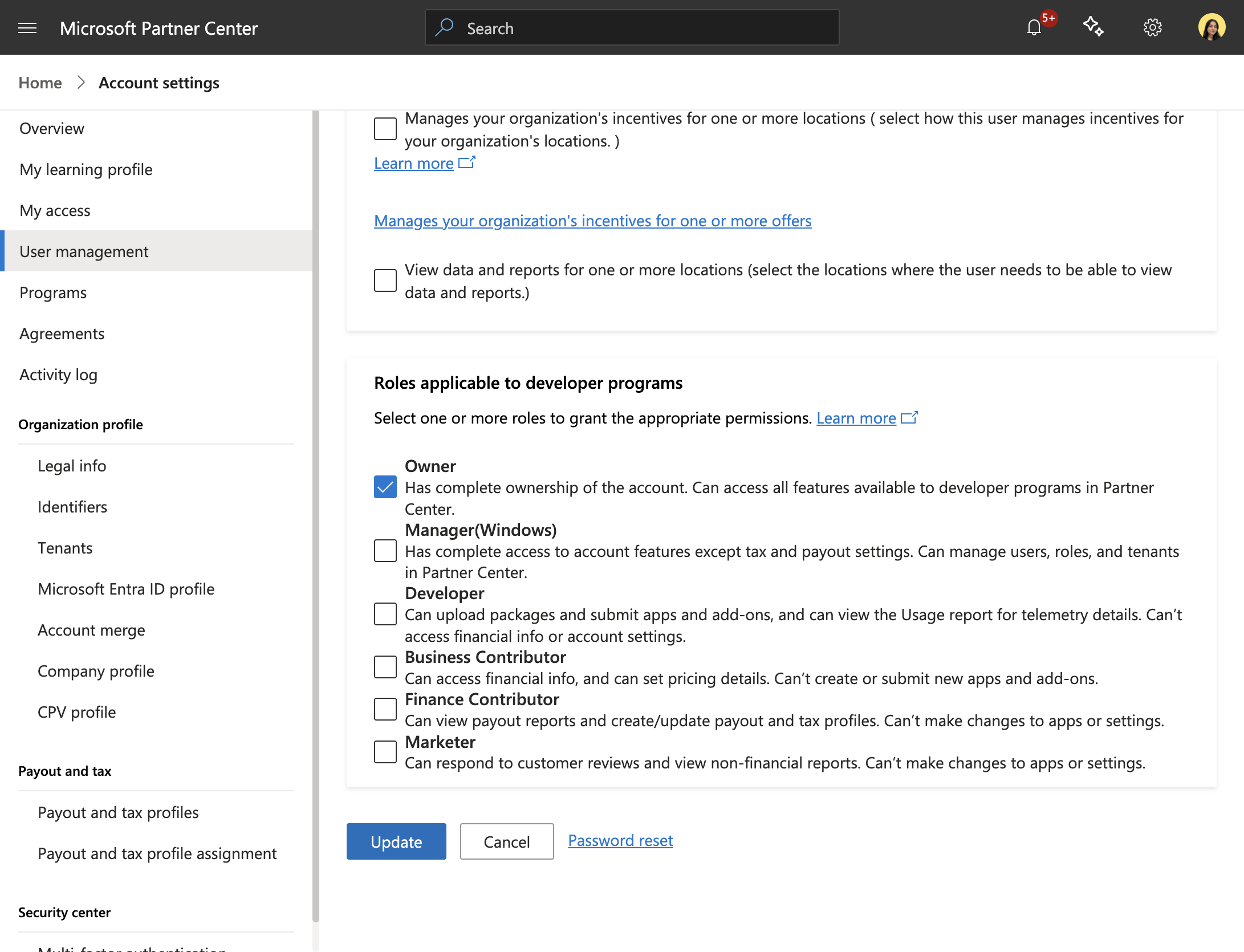Check the Marketer role checkbox
1244x952 pixels.
pos(385,752)
